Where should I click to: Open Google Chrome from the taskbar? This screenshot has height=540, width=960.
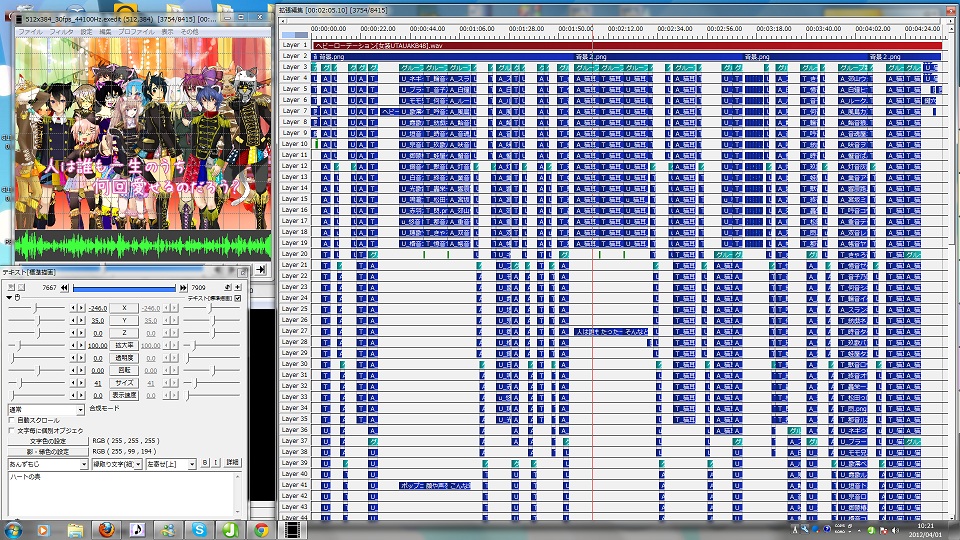[x=261, y=530]
